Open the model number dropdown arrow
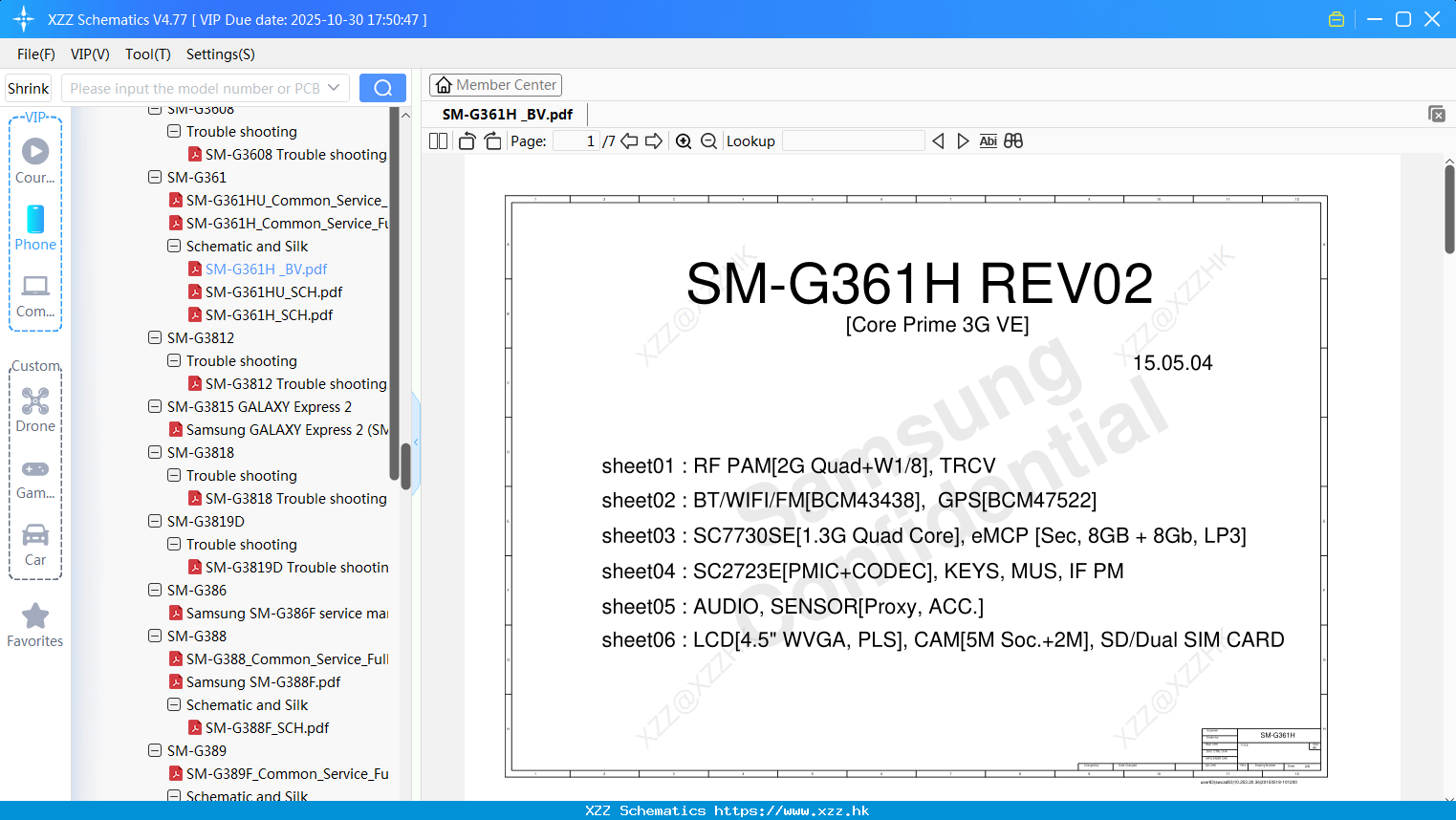The image size is (1456, 820). 334,88
